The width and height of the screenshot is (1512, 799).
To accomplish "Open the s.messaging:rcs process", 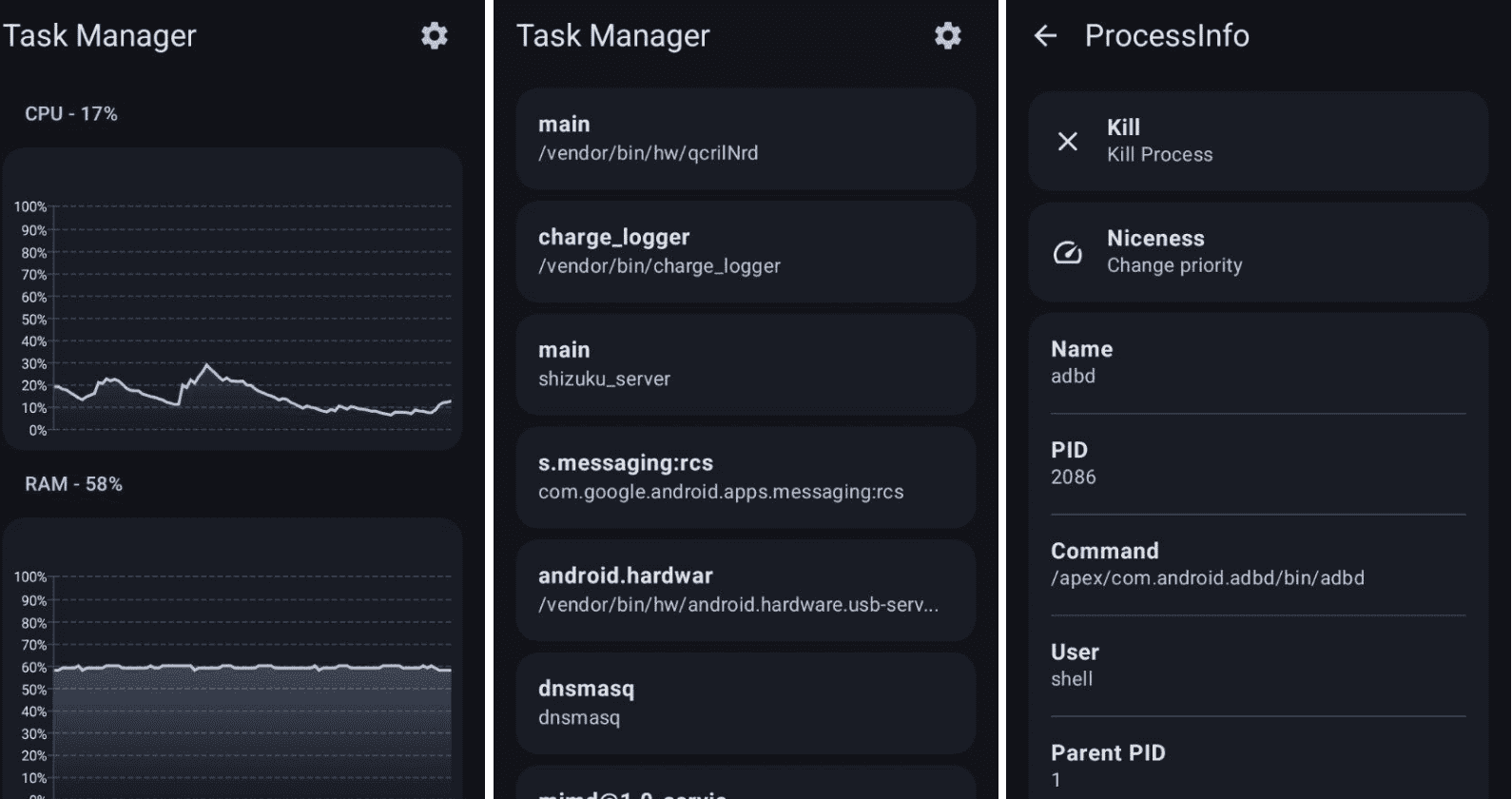I will pyautogui.click(x=746, y=477).
